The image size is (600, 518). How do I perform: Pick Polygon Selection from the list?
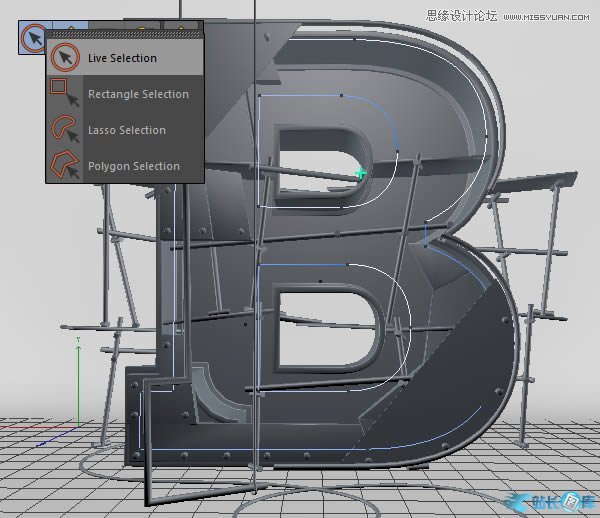[133, 166]
